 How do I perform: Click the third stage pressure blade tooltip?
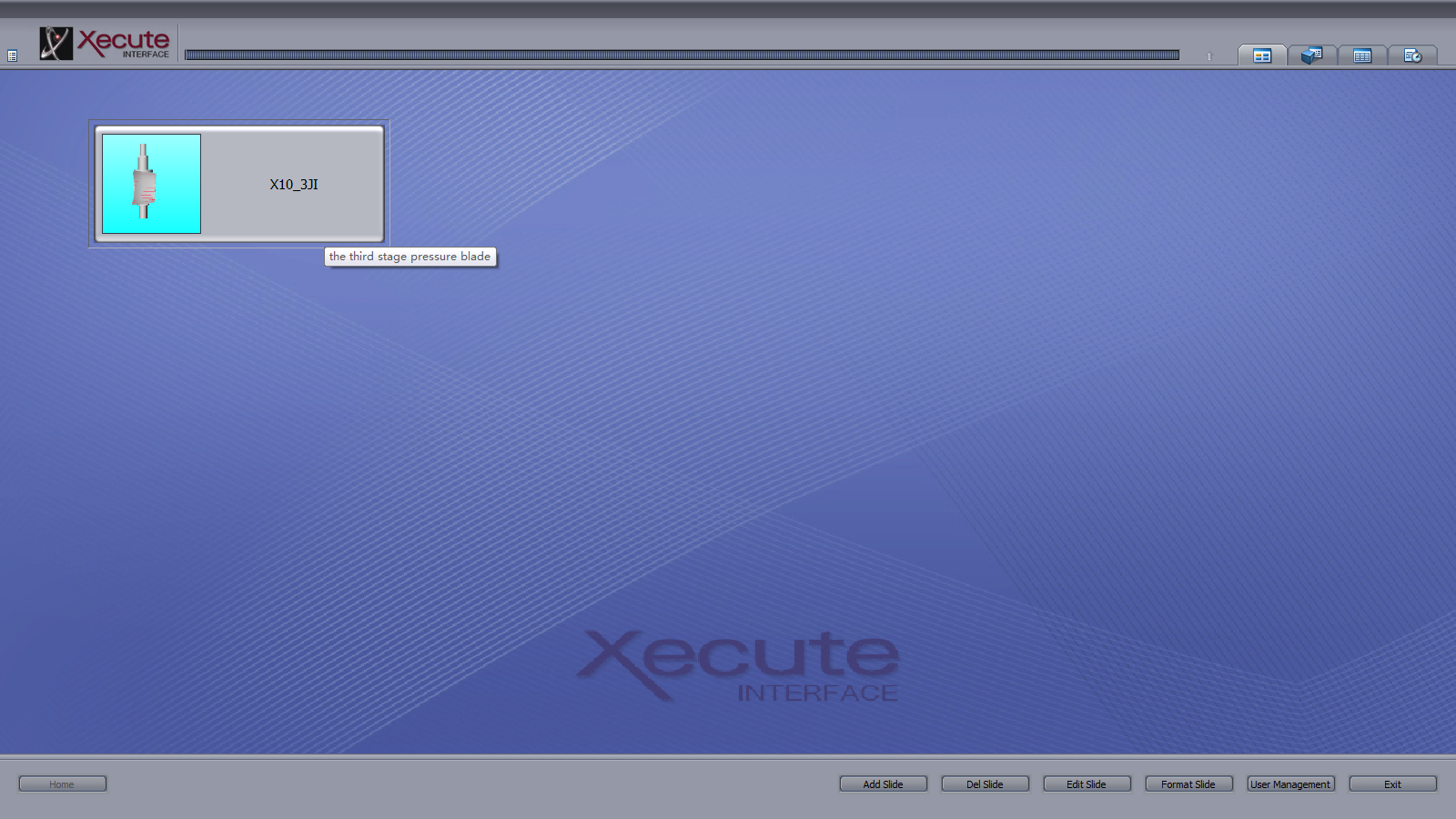(409, 257)
